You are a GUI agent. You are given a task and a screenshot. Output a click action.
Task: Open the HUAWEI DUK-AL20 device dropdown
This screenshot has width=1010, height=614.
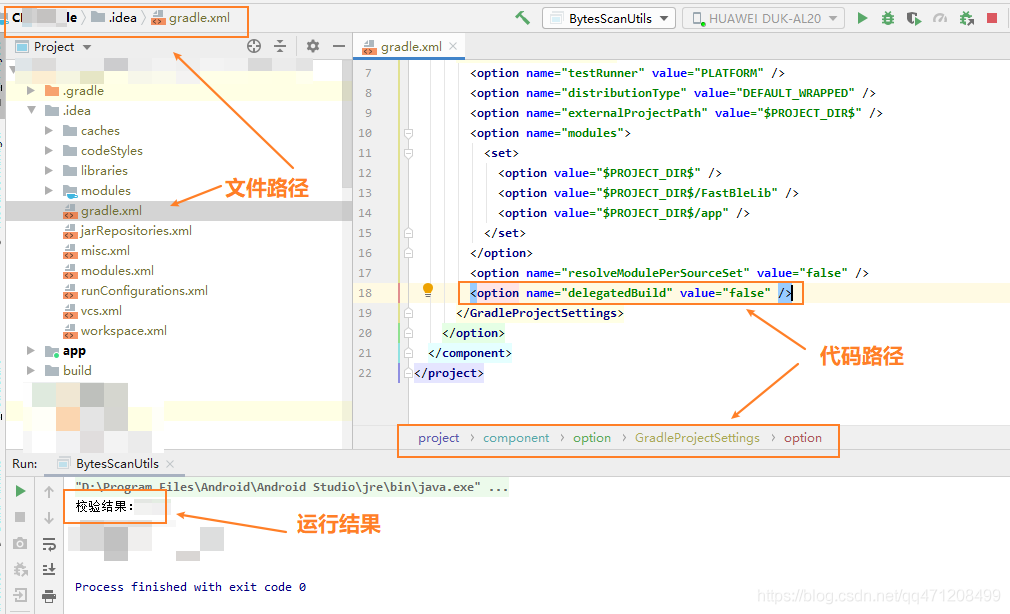pyautogui.click(x=762, y=17)
